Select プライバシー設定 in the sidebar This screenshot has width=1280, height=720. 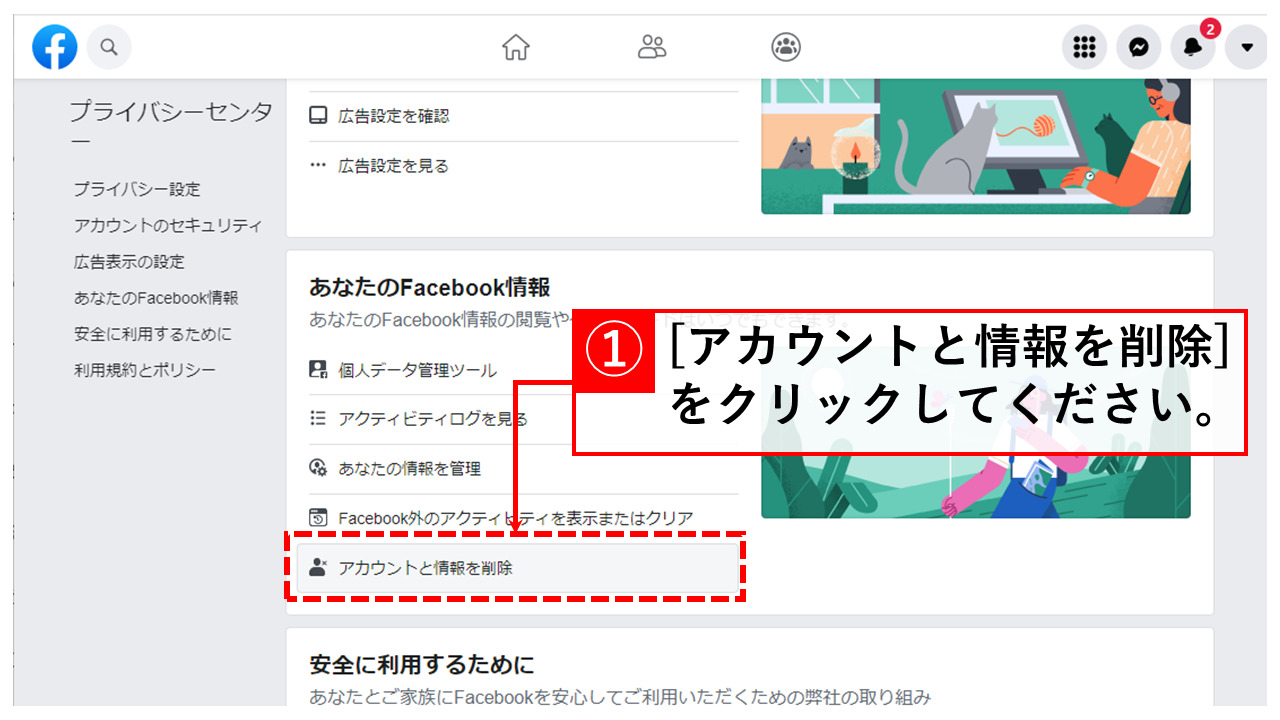[137, 189]
